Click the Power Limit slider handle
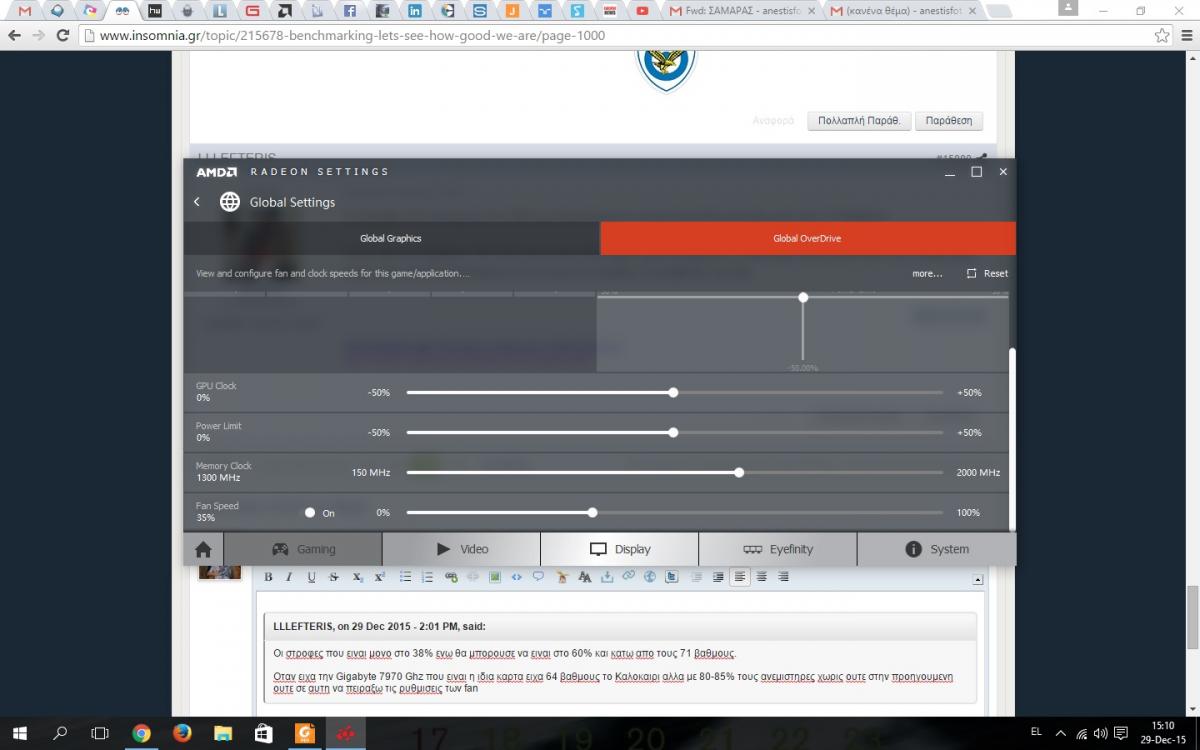Image resolution: width=1200 pixels, height=750 pixels. tap(673, 433)
